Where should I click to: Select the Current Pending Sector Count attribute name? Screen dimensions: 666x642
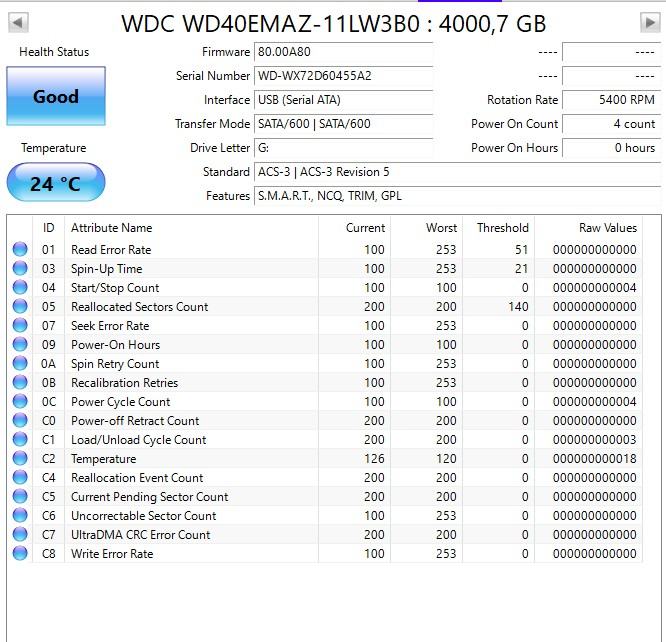pyautogui.click(x=150, y=496)
